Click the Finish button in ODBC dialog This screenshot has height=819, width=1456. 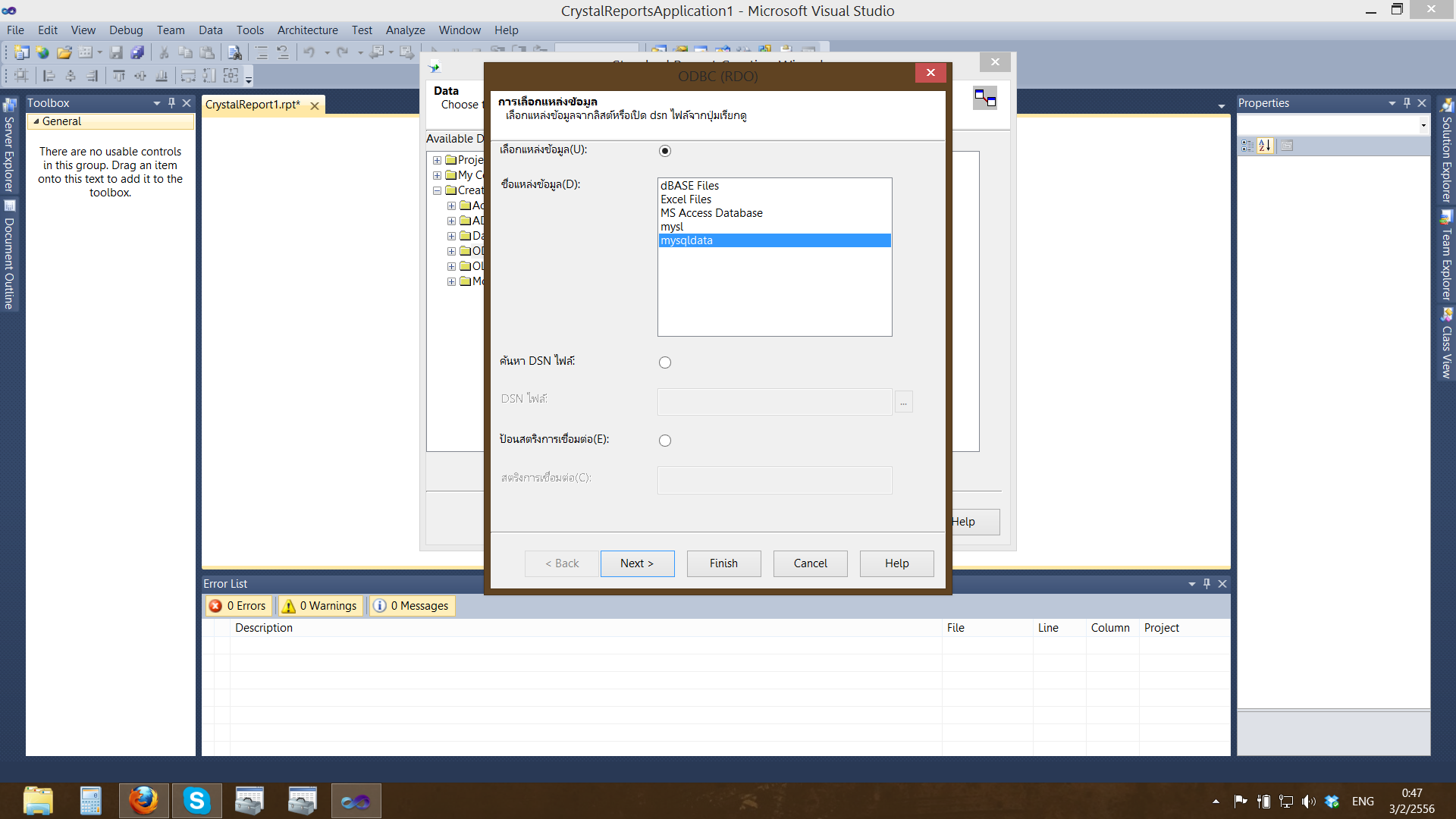pyautogui.click(x=723, y=563)
